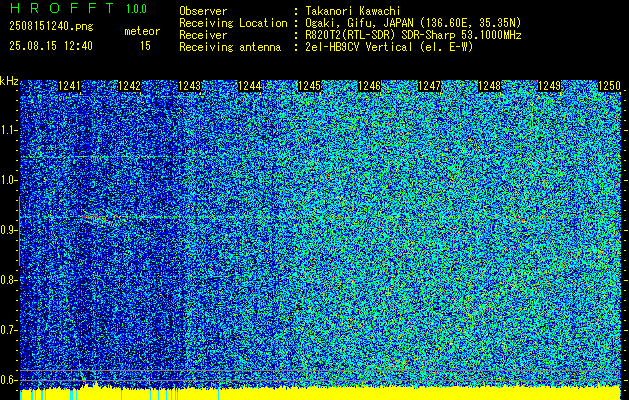Click receiver text R820T2(RTL-SDR) SDR-Sharp 53.1000MHz

pyautogui.click(x=413, y=35)
